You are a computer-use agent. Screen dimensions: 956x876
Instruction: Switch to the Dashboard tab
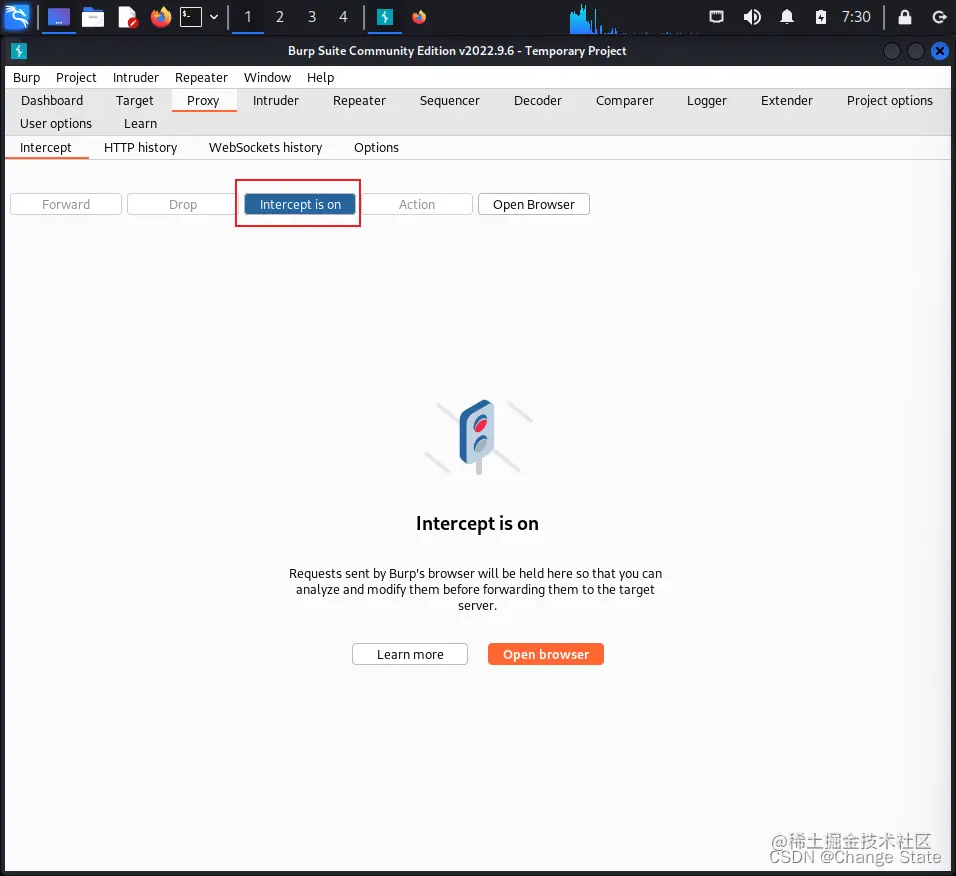click(52, 101)
